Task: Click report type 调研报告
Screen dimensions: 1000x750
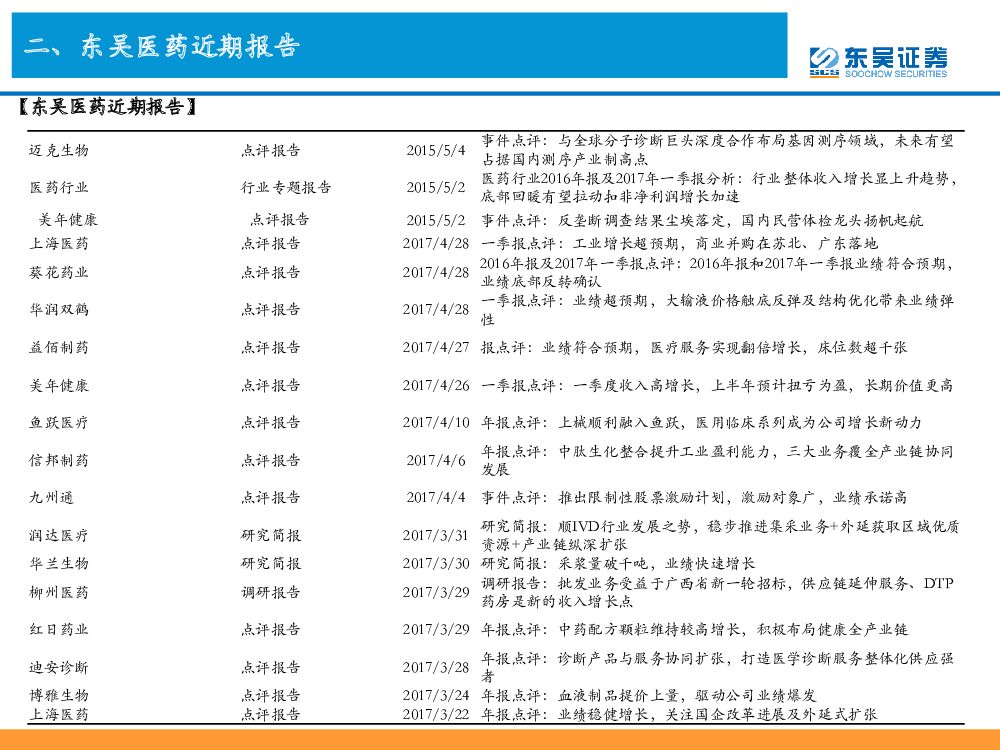Action: pos(271,592)
